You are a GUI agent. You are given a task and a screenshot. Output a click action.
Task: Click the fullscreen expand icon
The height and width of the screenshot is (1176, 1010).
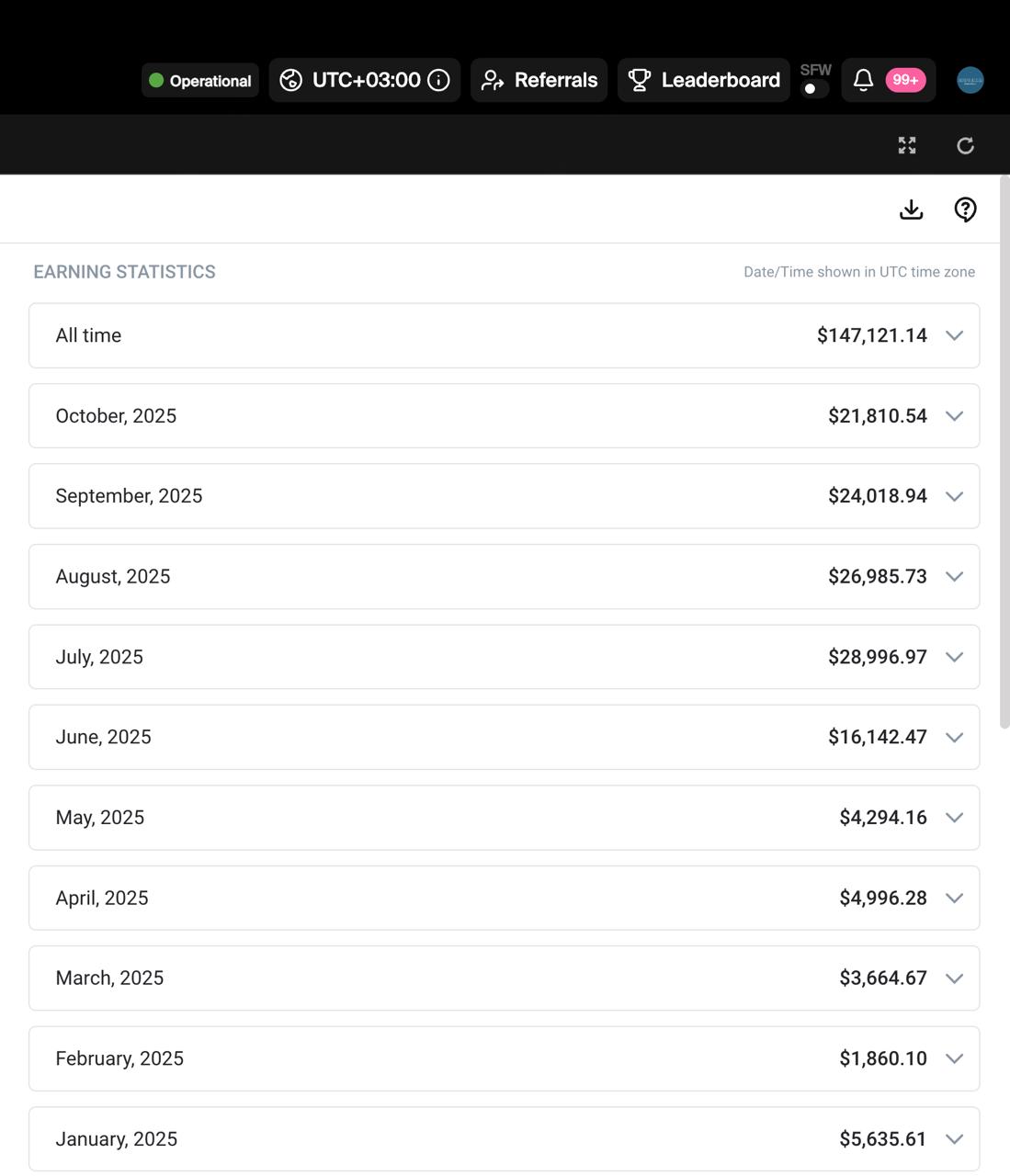pyautogui.click(x=907, y=145)
